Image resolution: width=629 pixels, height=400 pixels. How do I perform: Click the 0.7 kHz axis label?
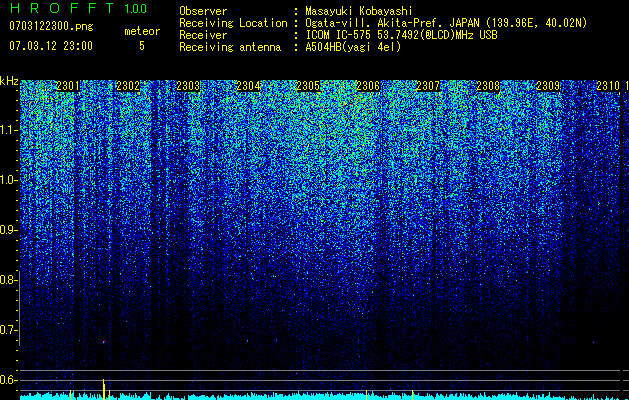coord(8,330)
